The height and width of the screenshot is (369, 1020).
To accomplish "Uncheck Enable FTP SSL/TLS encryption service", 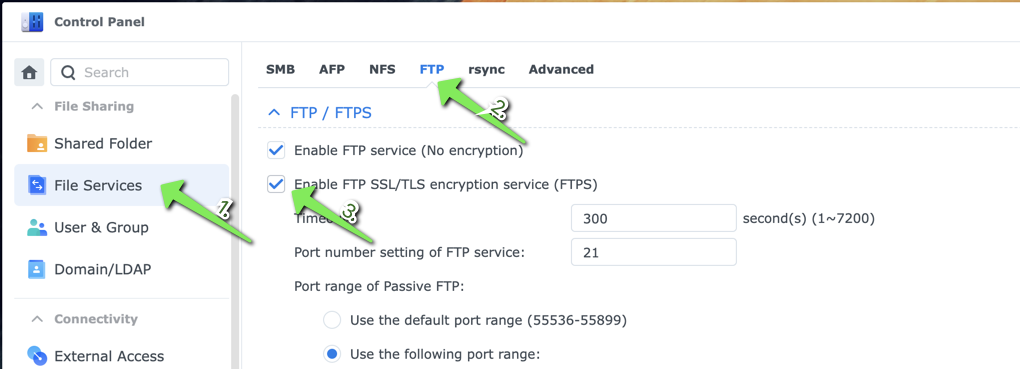I will click(x=276, y=185).
